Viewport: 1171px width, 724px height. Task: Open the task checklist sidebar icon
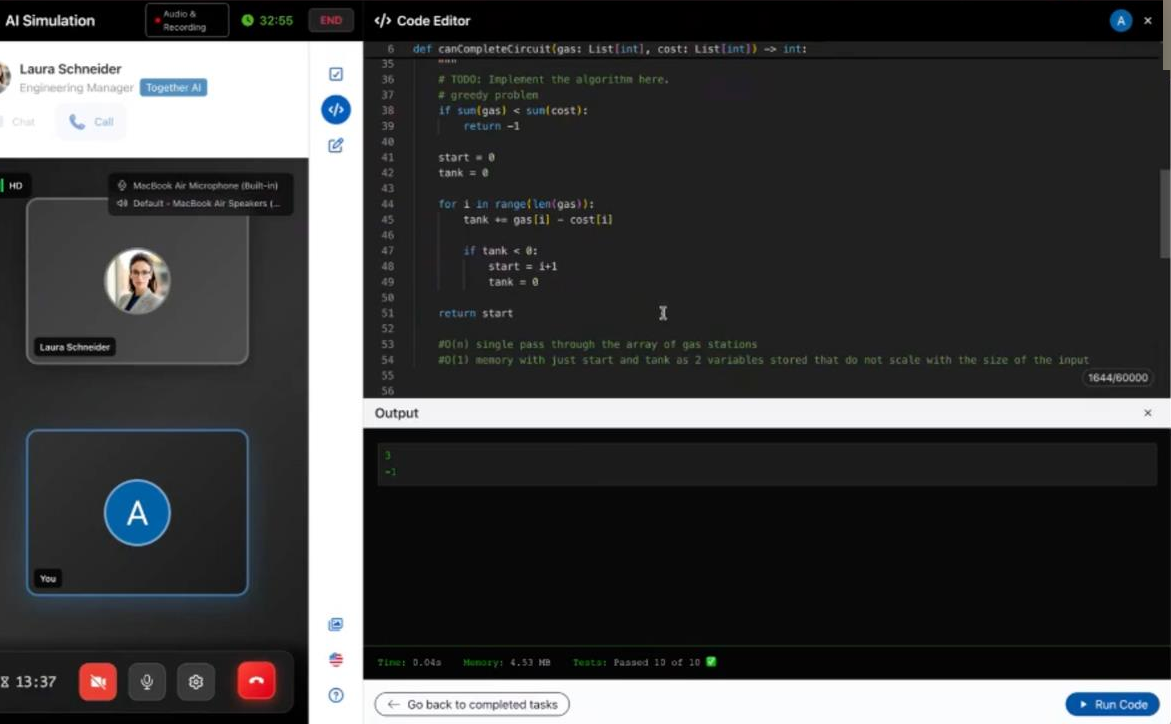(x=336, y=74)
